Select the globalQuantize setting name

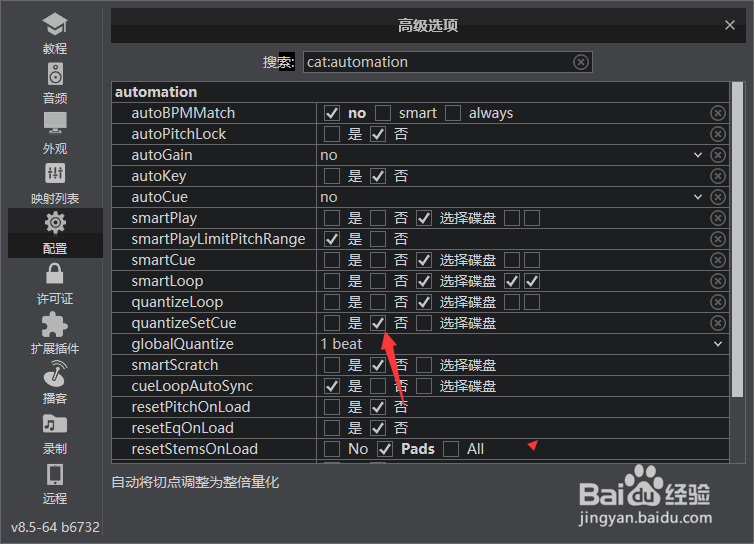pyautogui.click(x=183, y=344)
